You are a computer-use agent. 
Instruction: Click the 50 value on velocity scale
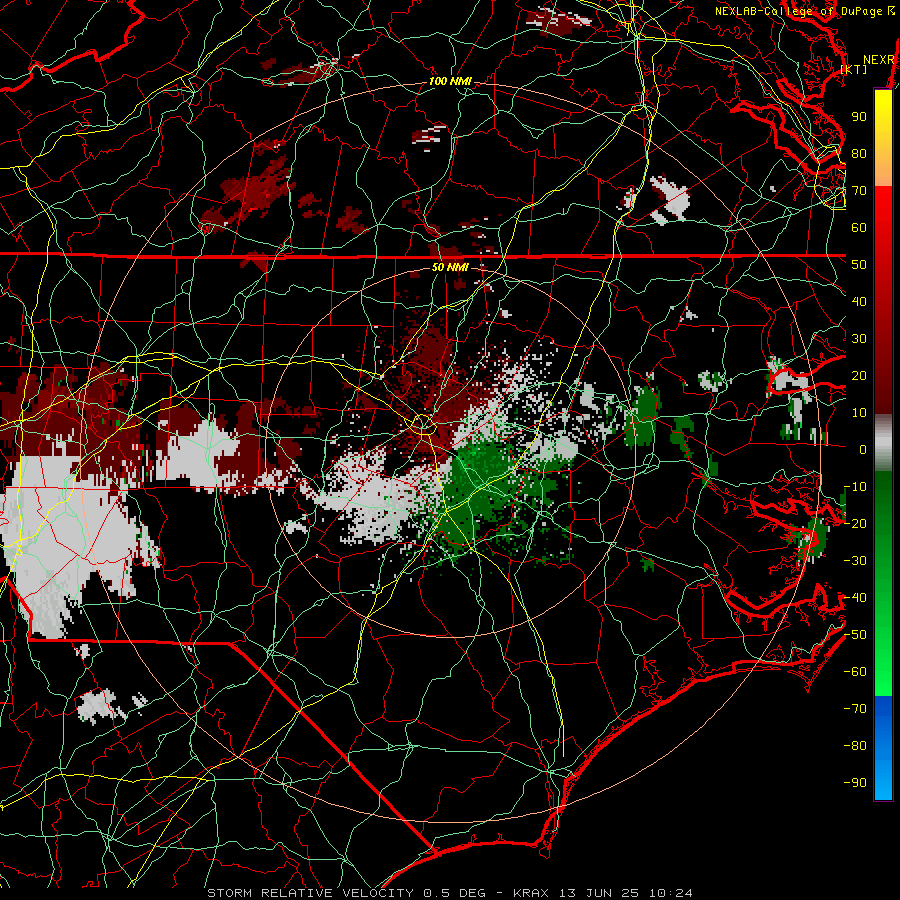pos(859,265)
